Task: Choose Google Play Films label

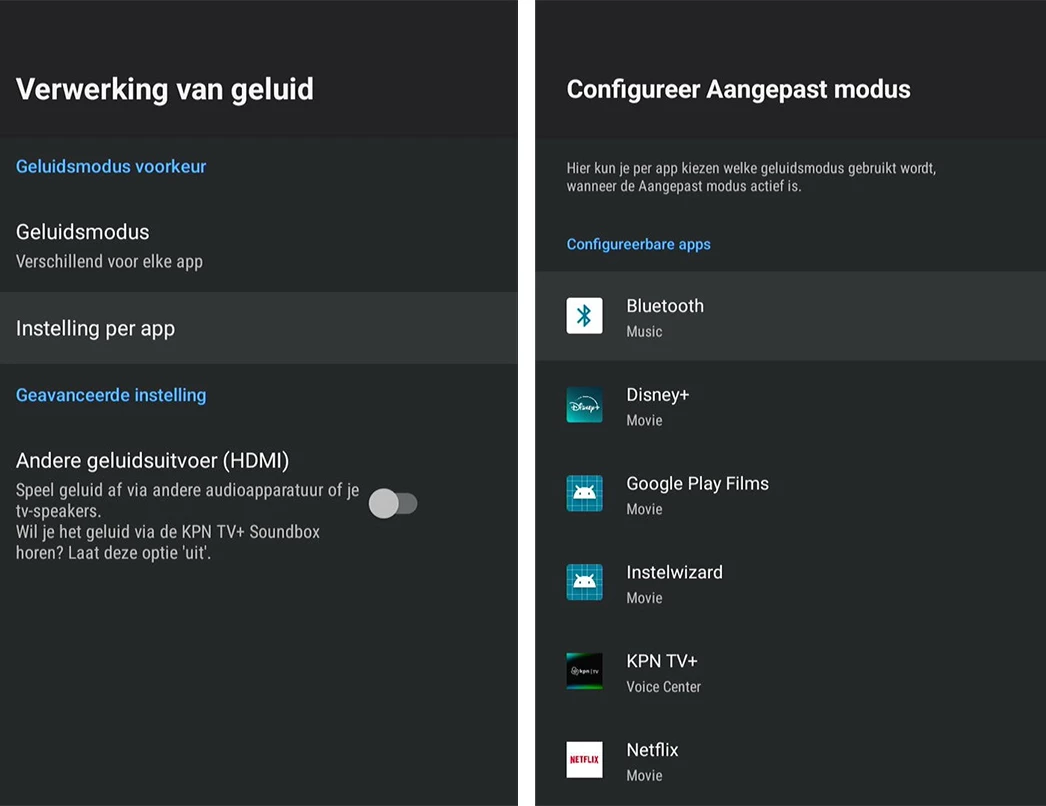Action: tap(697, 484)
